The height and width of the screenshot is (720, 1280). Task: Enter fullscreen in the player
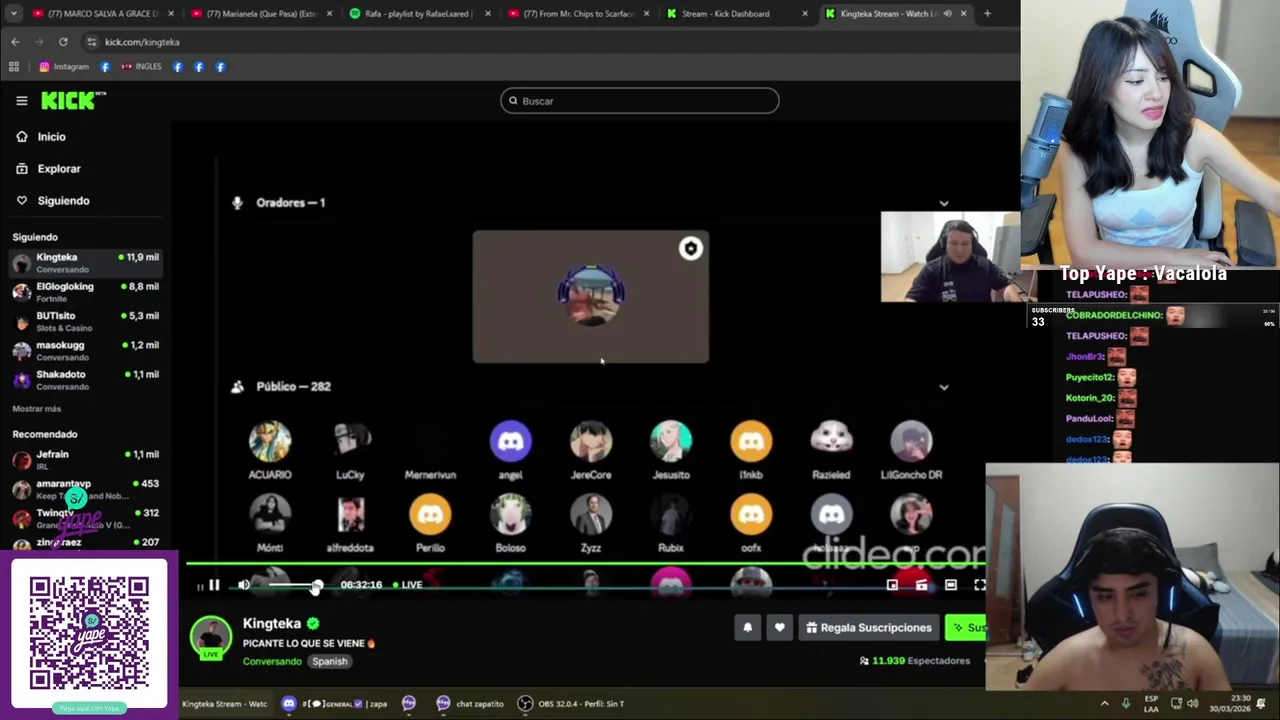click(x=980, y=585)
